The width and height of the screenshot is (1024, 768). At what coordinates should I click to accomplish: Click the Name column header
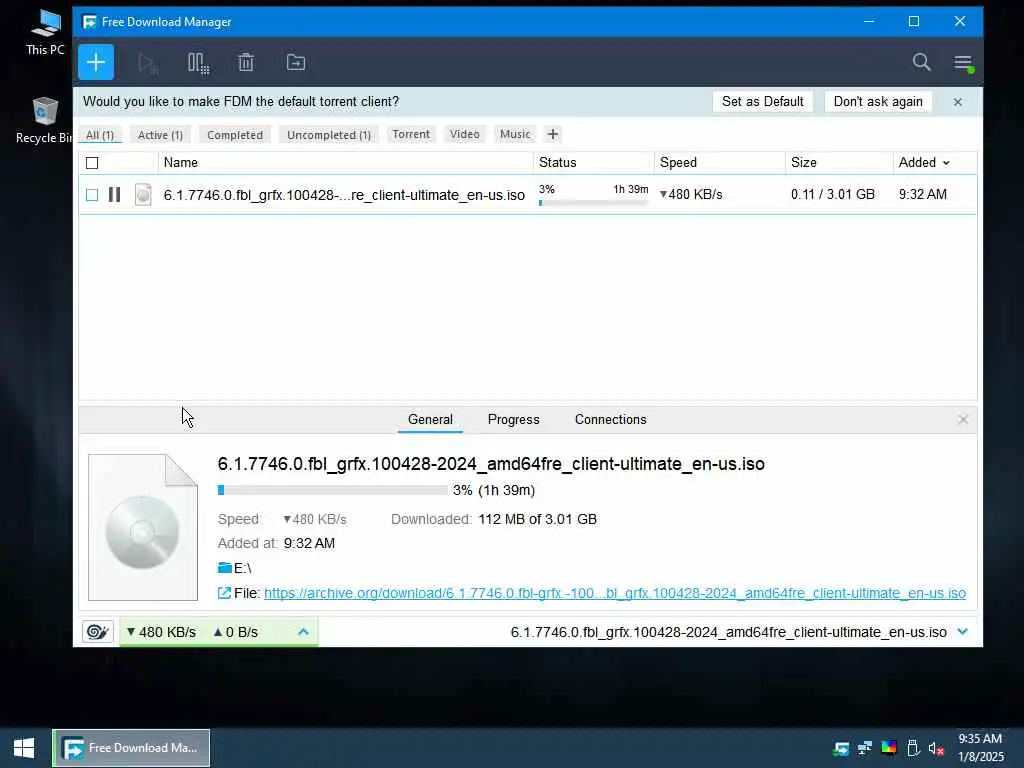pyautogui.click(x=345, y=163)
